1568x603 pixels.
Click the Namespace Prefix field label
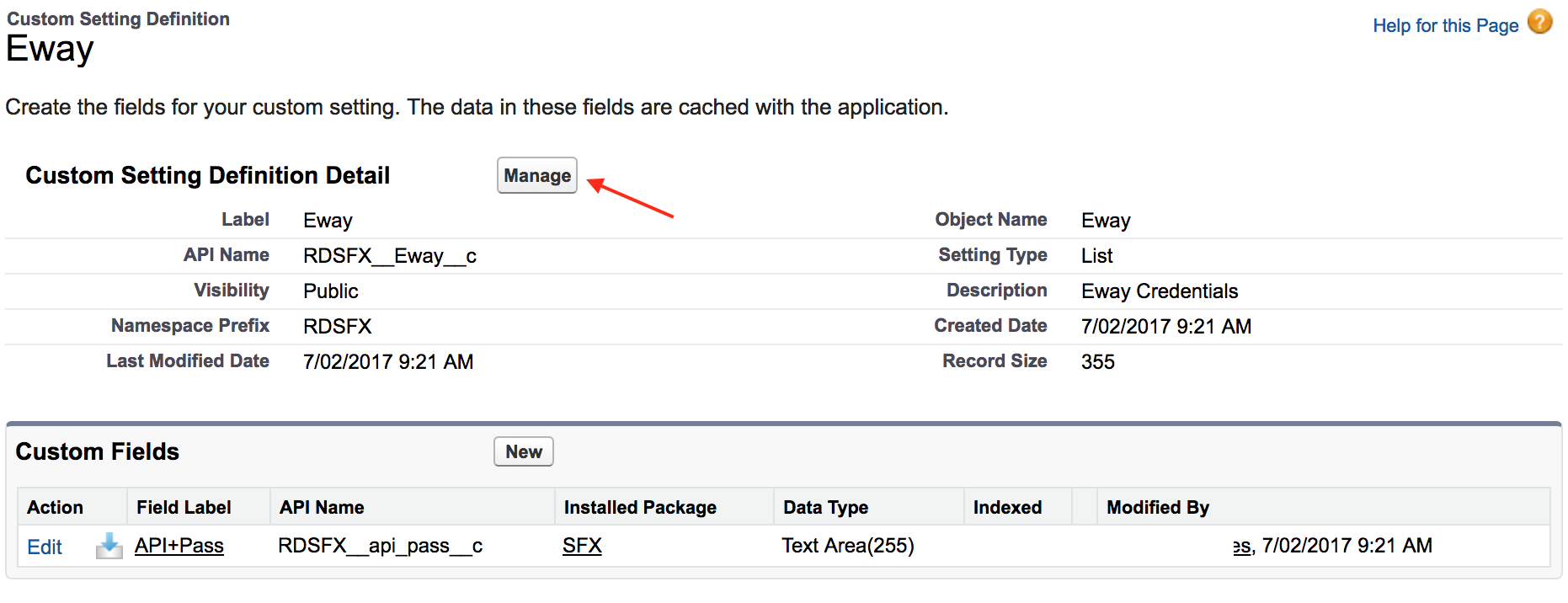pyautogui.click(x=190, y=326)
